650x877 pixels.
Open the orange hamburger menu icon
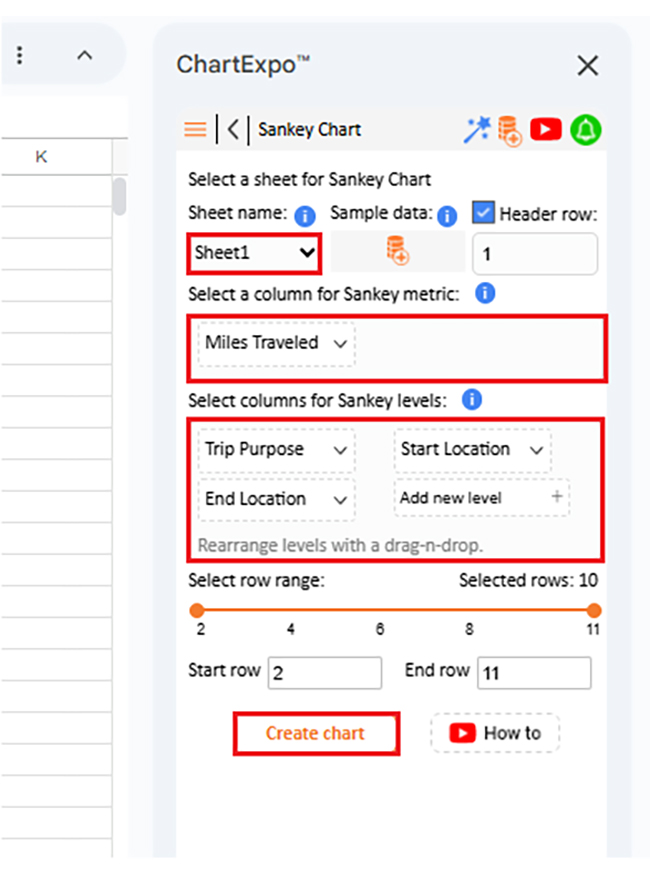pos(195,130)
